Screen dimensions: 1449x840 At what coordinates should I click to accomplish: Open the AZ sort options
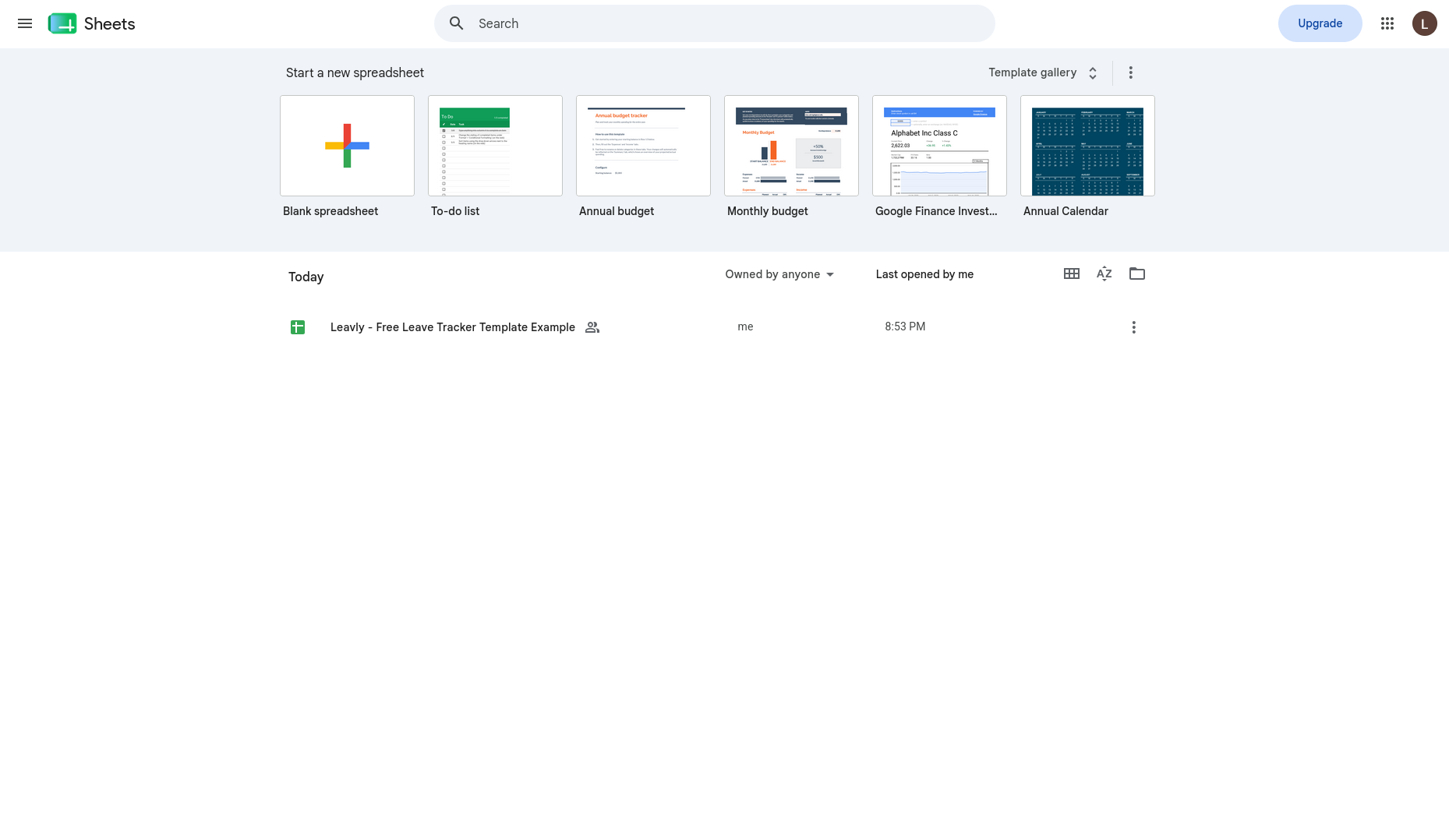[x=1104, y=274]
